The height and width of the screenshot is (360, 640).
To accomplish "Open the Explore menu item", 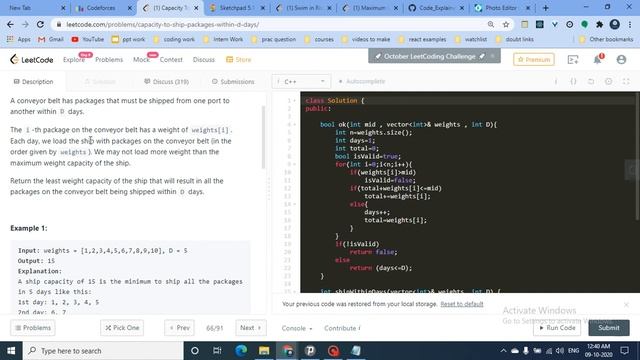I will click(74, 60).
